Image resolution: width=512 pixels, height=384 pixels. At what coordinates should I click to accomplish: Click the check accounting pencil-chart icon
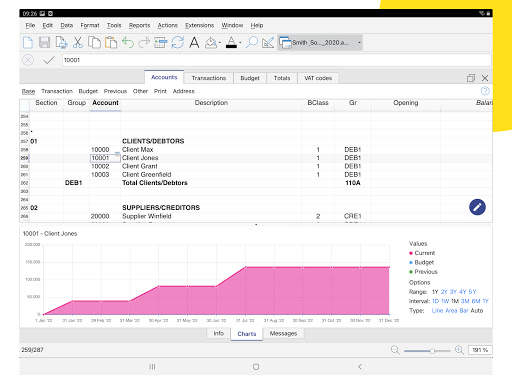[268, 43]
